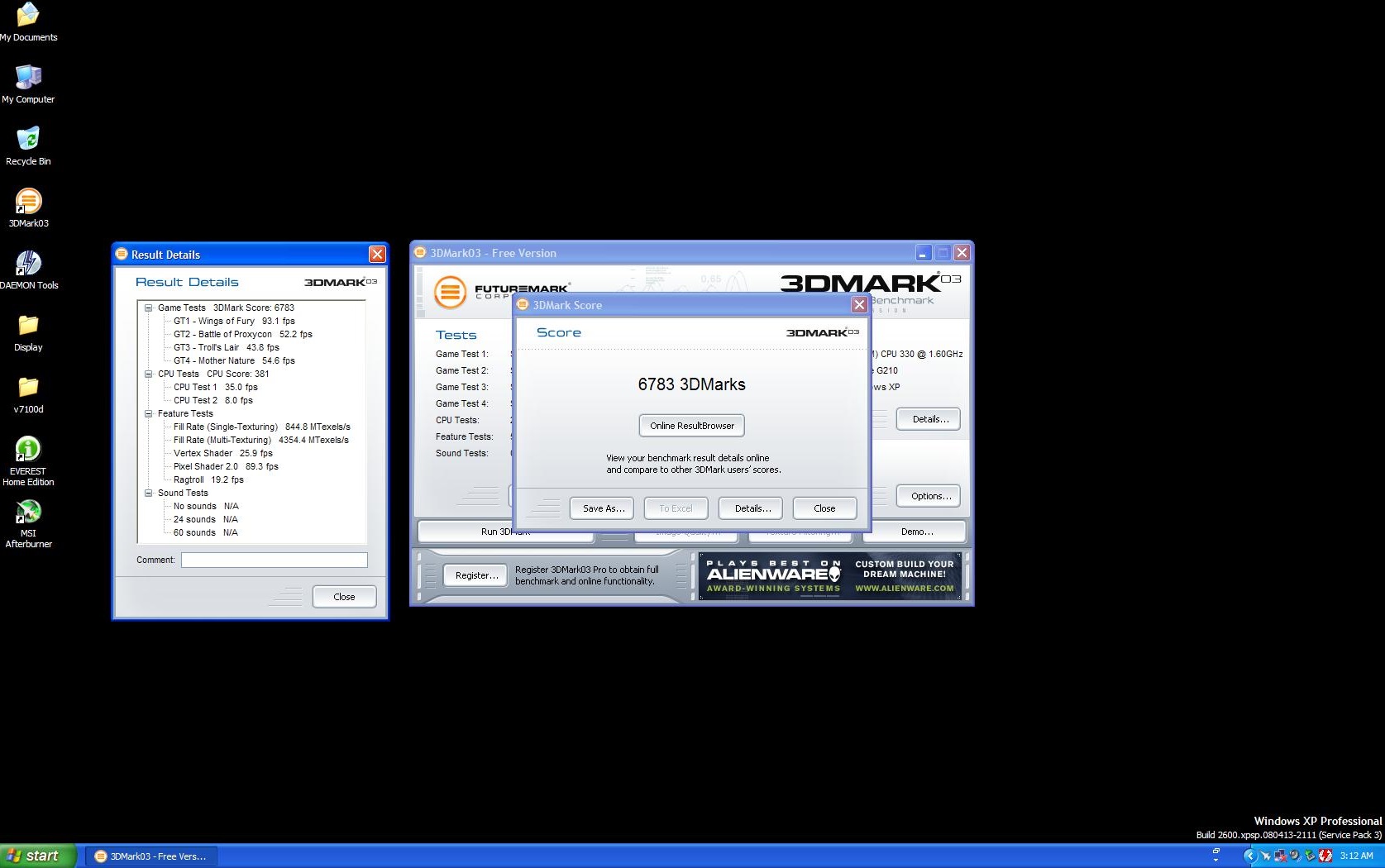The height and width of the screenshot is (868, 1385).
Task: Click the 3DMark Score dialog title icon
Action: tap(523, 305)
